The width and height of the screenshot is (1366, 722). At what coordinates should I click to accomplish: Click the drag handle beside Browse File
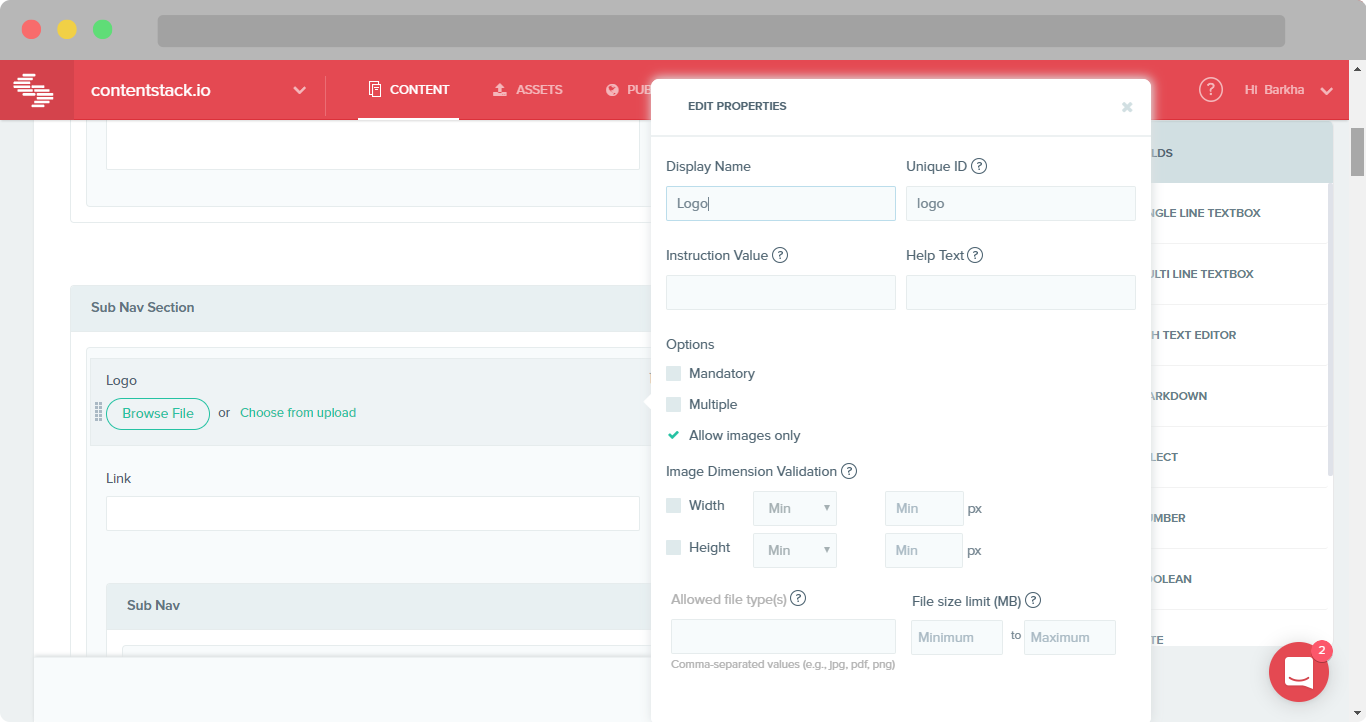(x=98, y=412)
